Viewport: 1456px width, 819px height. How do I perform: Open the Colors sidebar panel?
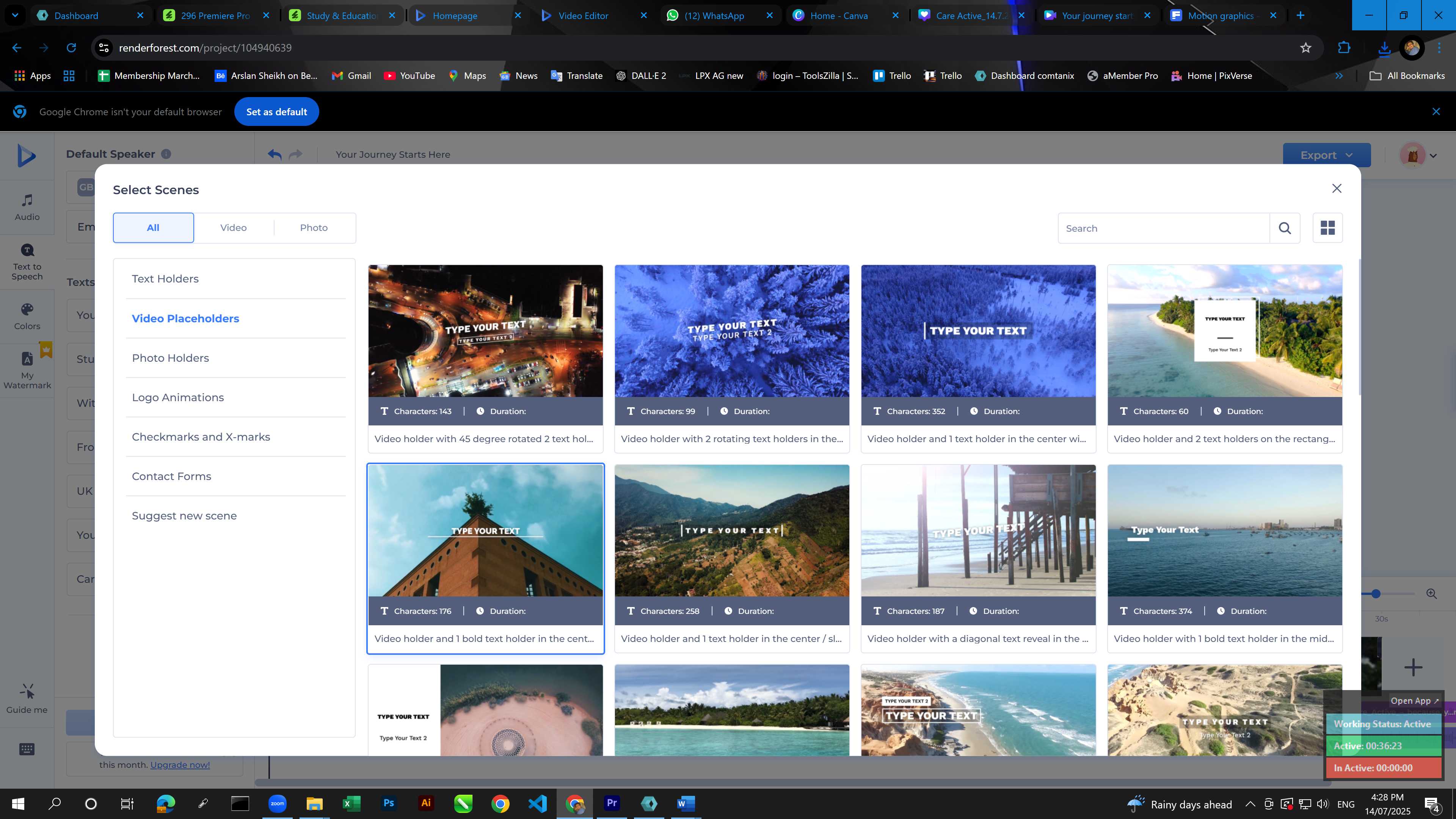pyautogui.click(x=27, y=317)
